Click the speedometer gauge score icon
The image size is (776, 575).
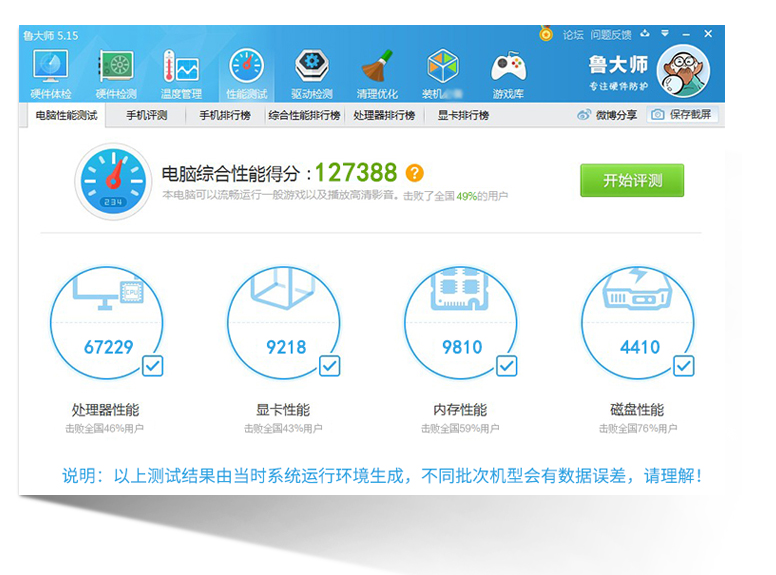[113, 182]
